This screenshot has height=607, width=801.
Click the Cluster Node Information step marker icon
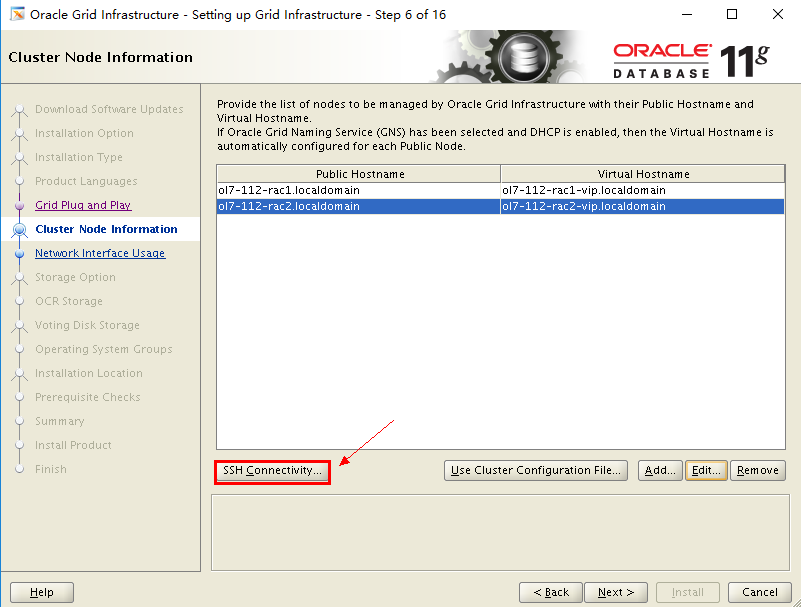tap(19, 229)
